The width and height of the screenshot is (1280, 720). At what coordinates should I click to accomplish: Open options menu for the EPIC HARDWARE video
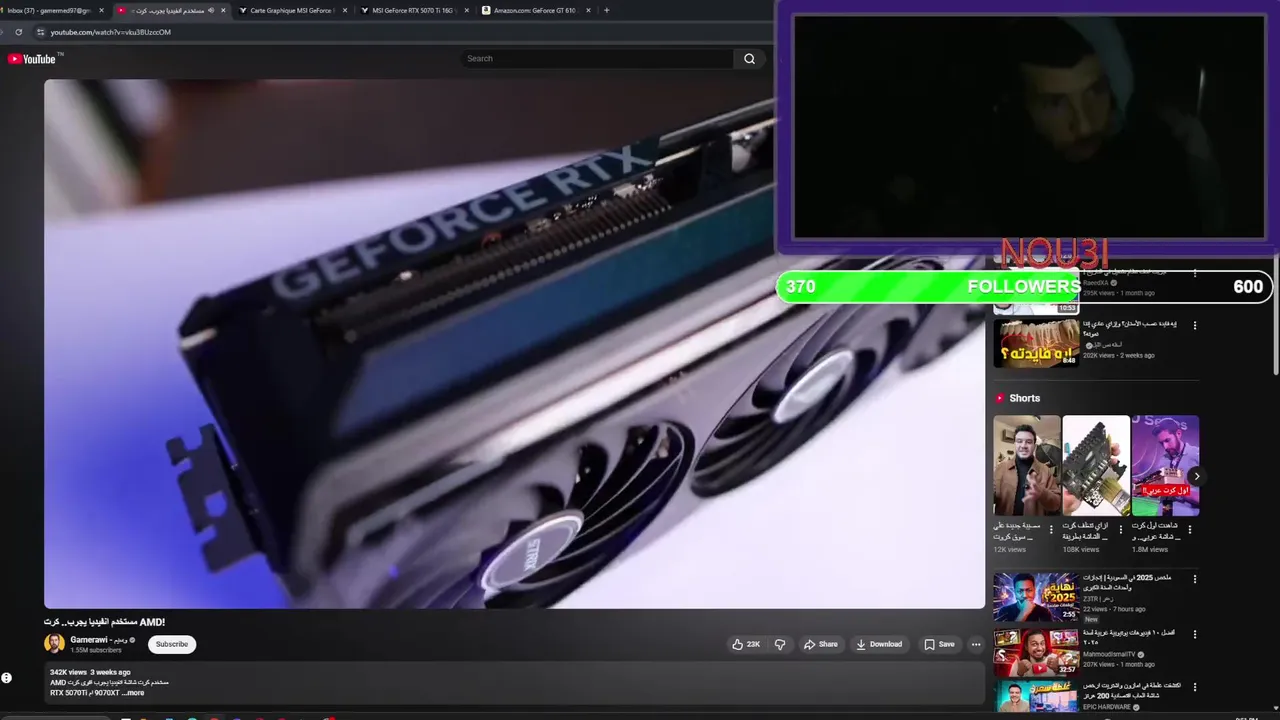pos(1194,687)
